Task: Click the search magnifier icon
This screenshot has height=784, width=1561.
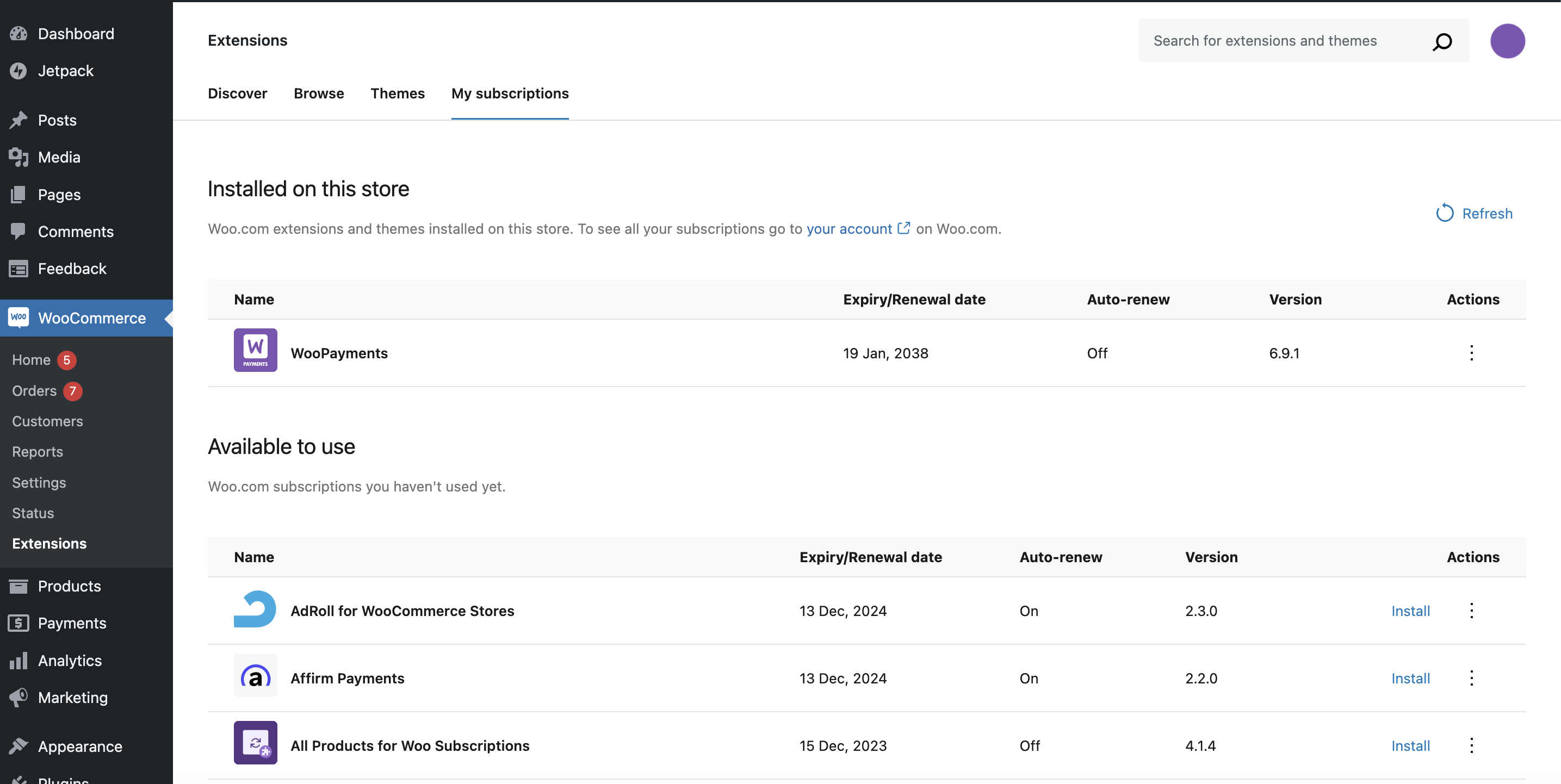Action: tap(1442, 41)
